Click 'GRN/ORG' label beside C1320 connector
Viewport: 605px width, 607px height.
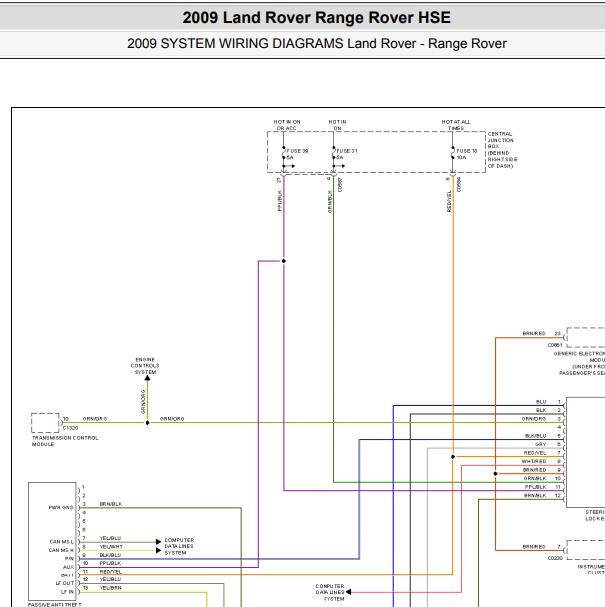(x=95, y=419)
